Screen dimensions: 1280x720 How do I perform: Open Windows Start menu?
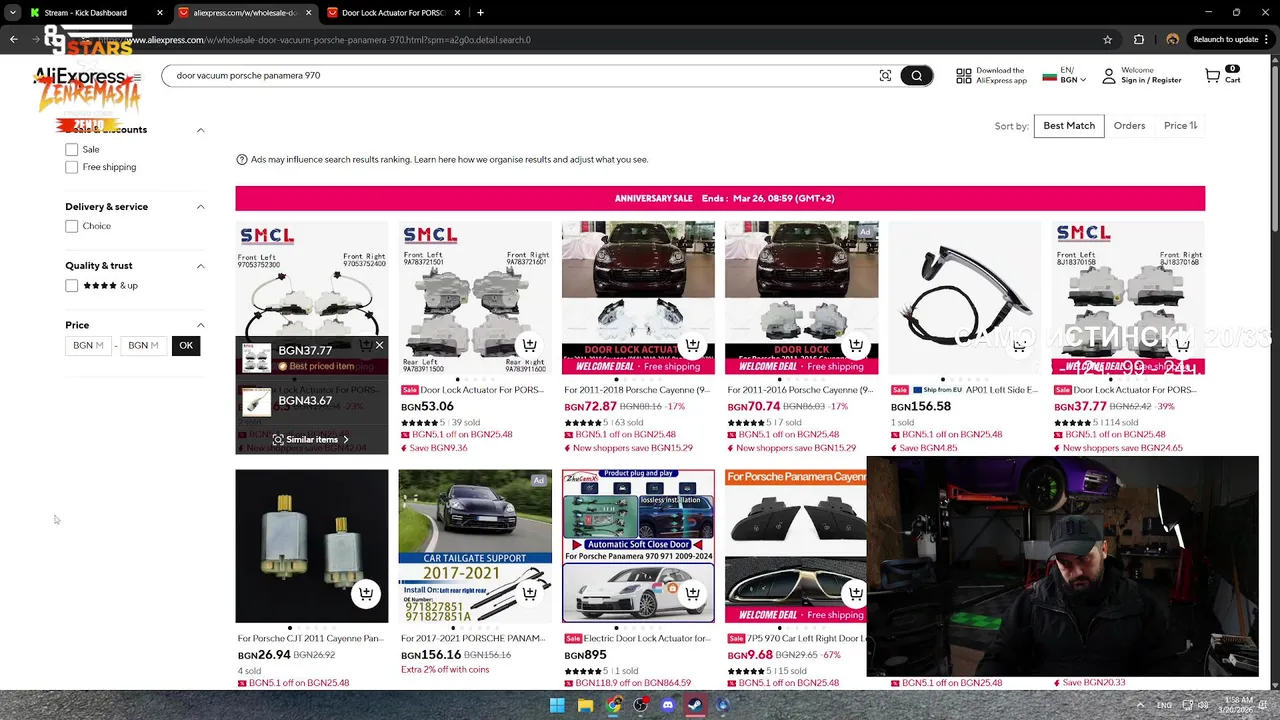coord(557,705)
